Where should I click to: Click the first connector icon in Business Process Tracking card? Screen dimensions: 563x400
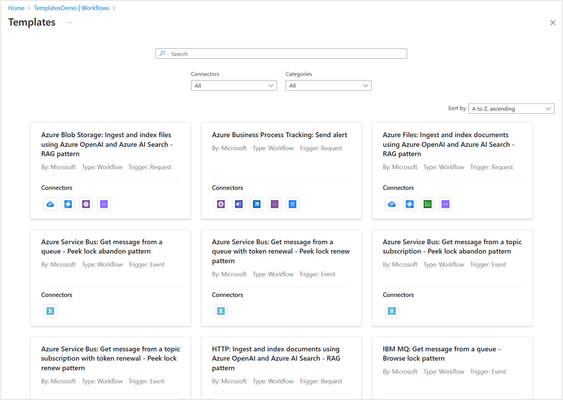(221, 204)
